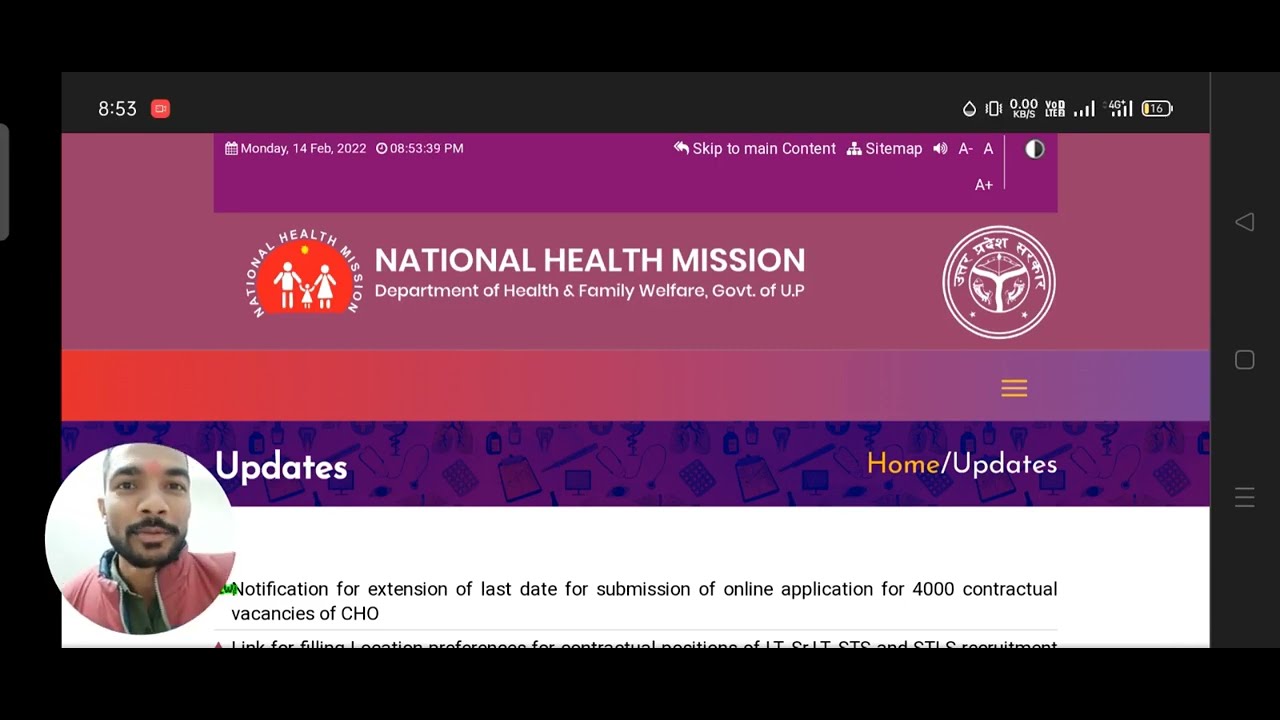Click the Department of Health & Family Welfare subtitle
The width and height of the screenshot is (1280, 720).
pyautogui.click(x=589, y=291)
